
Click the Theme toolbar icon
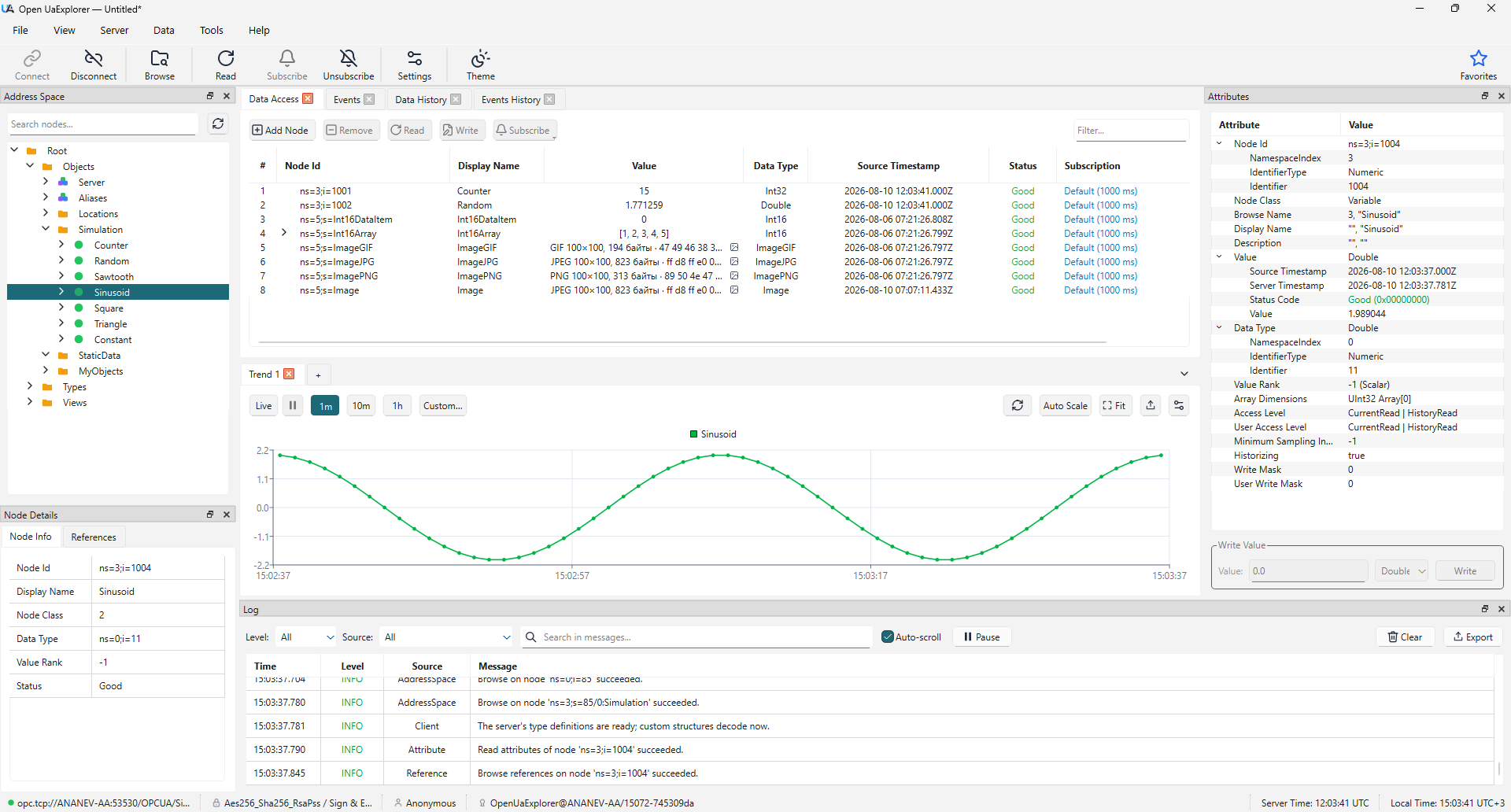tap(481, 65)
